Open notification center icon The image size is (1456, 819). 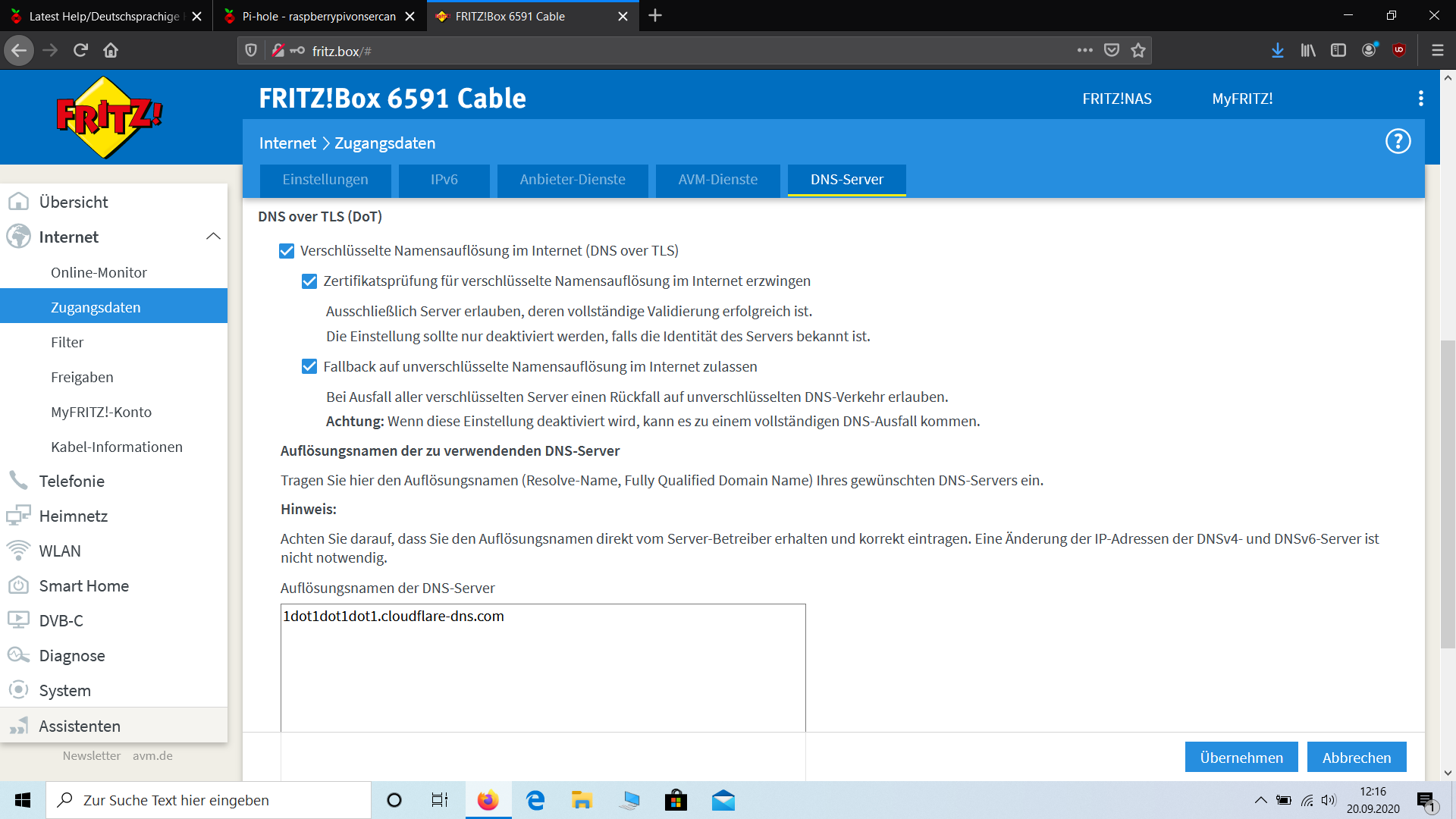1426,801
